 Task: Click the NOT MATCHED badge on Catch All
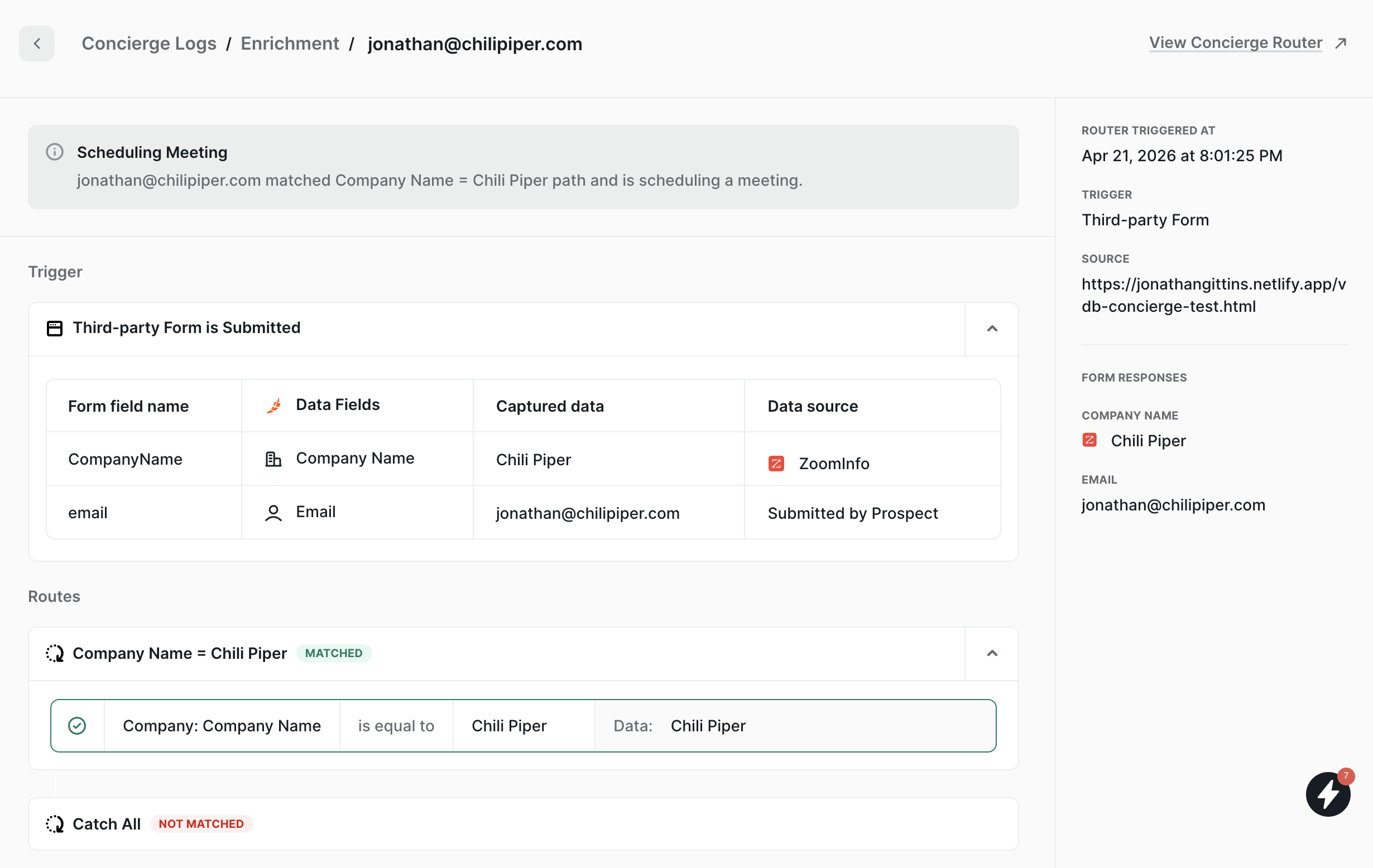click(201, 823)
